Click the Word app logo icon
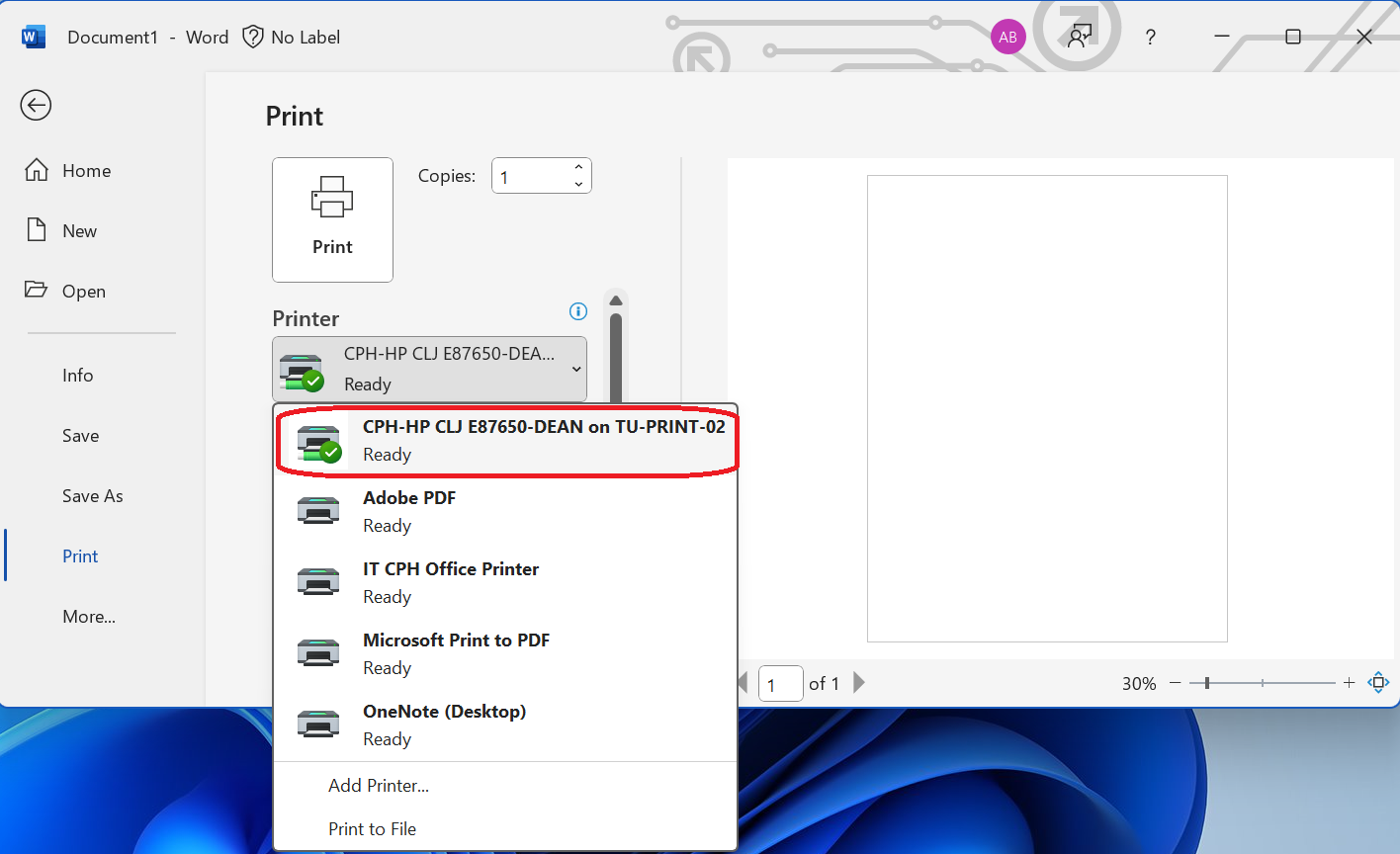Image resolution: width=1400 pixels, height=854 pixels. pyautogui.click(x=34, y=38)
